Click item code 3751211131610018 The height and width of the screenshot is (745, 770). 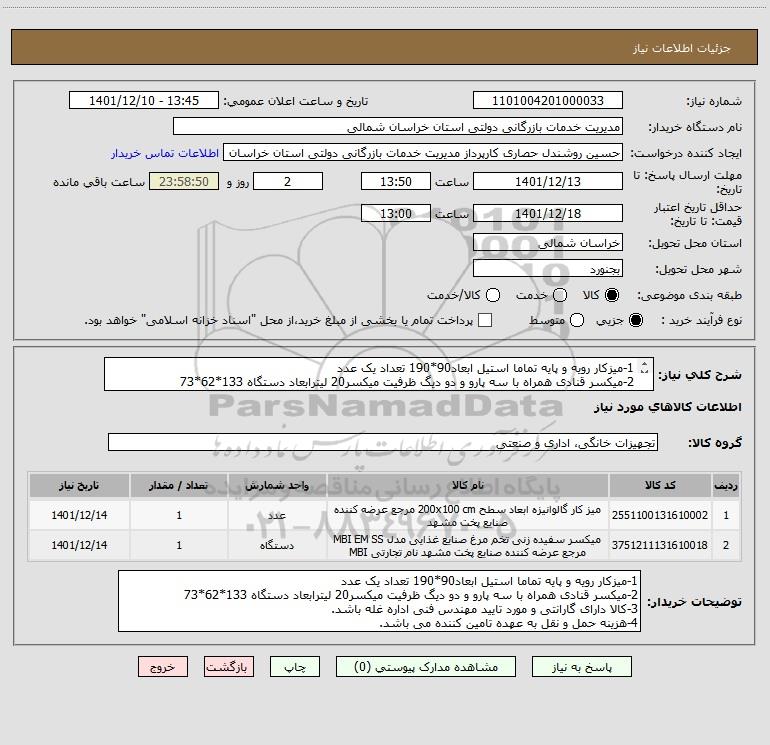tap(660, 545)
